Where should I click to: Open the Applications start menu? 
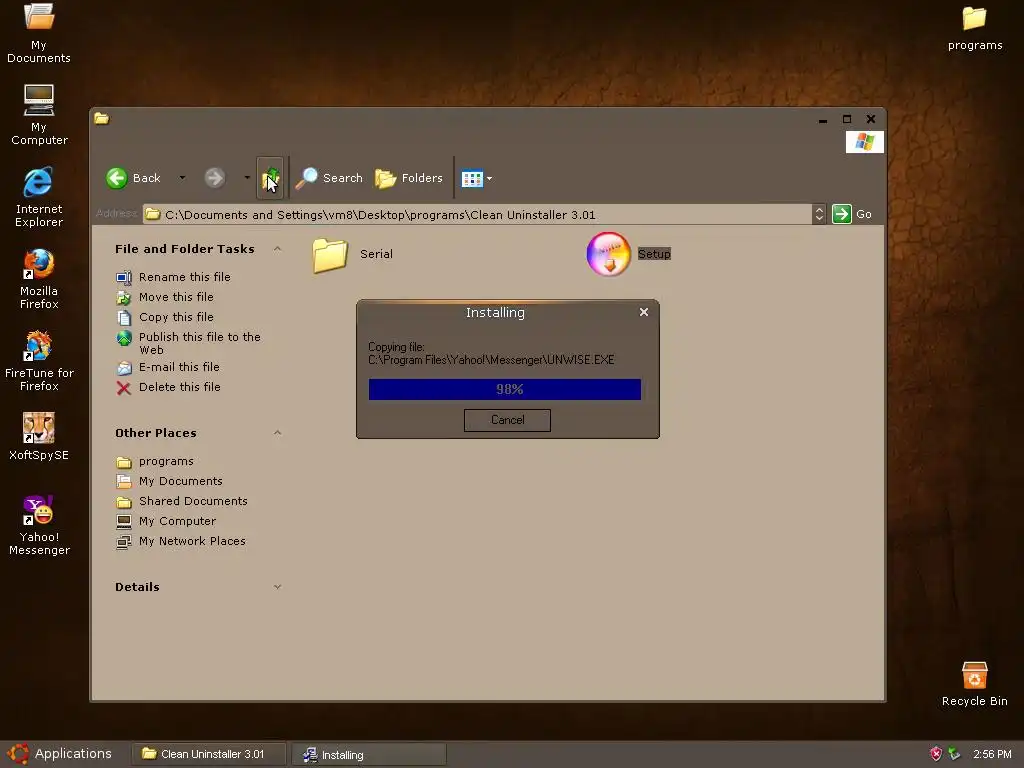point(60,754)
